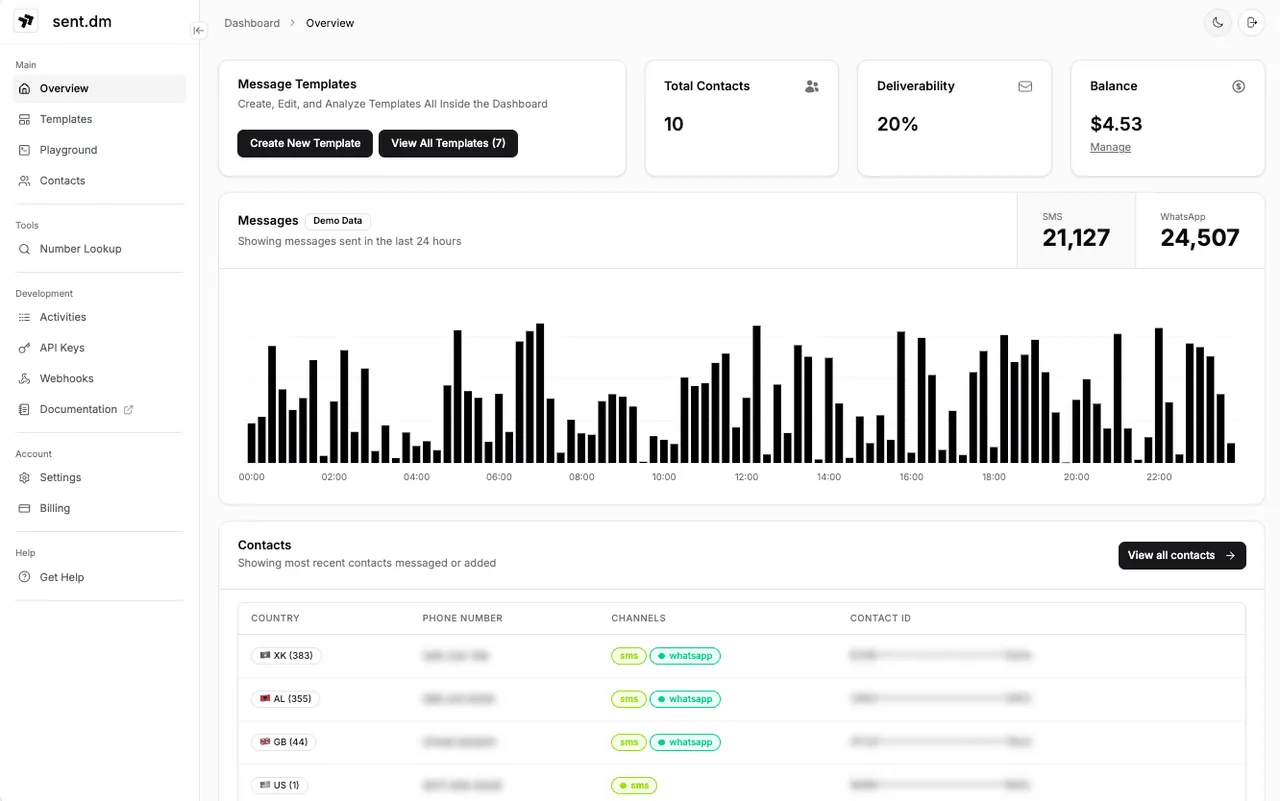Viewport: 1280px width, 801px height.
Task: Select the SMS message count tab
Action: pos(1076,231)
